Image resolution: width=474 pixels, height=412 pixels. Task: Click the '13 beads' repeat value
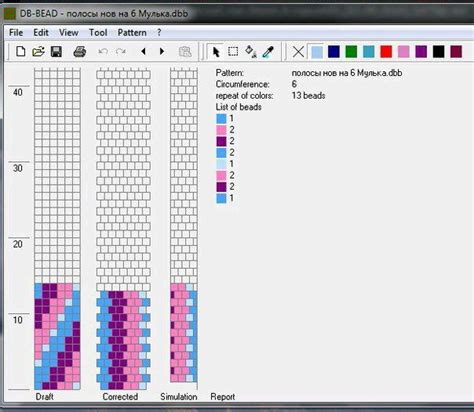(x=308, y=96)
